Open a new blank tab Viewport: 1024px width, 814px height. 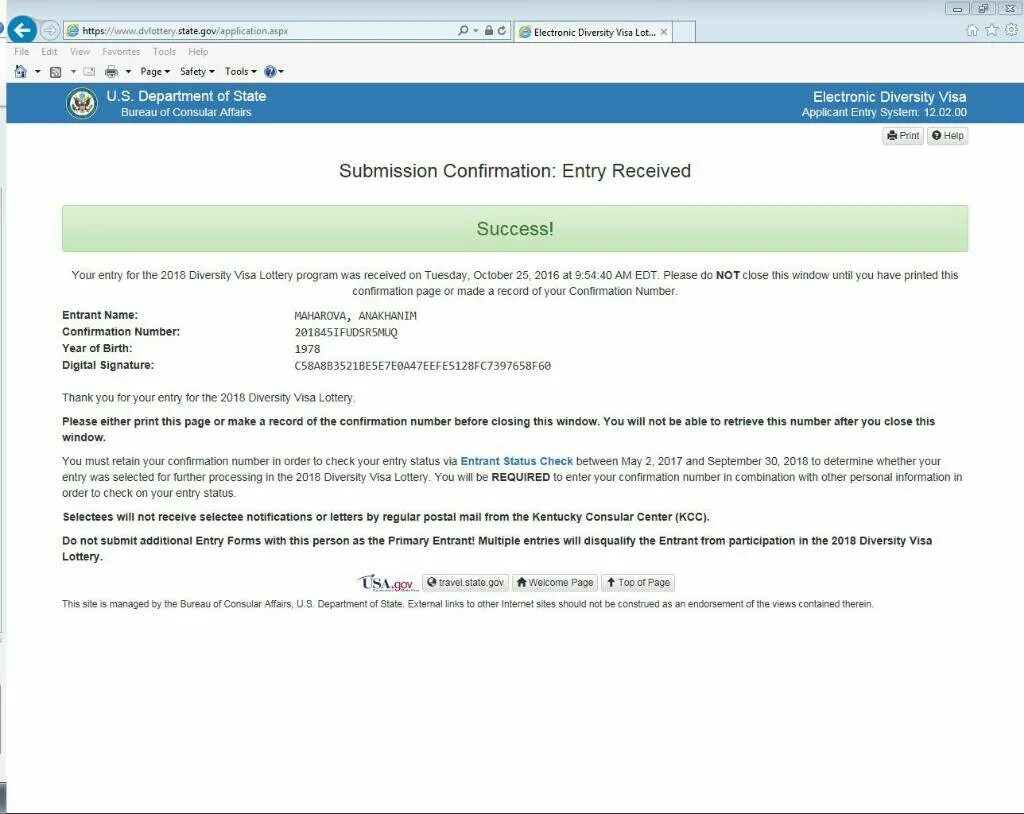(x=683, y=31)
